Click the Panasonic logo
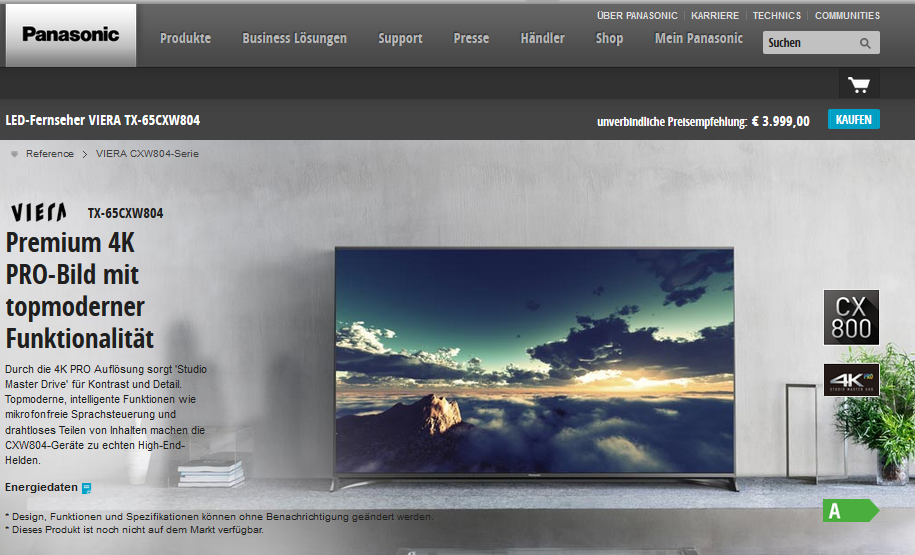Screen dimensions: 915x555 click(x=71, y=35)
